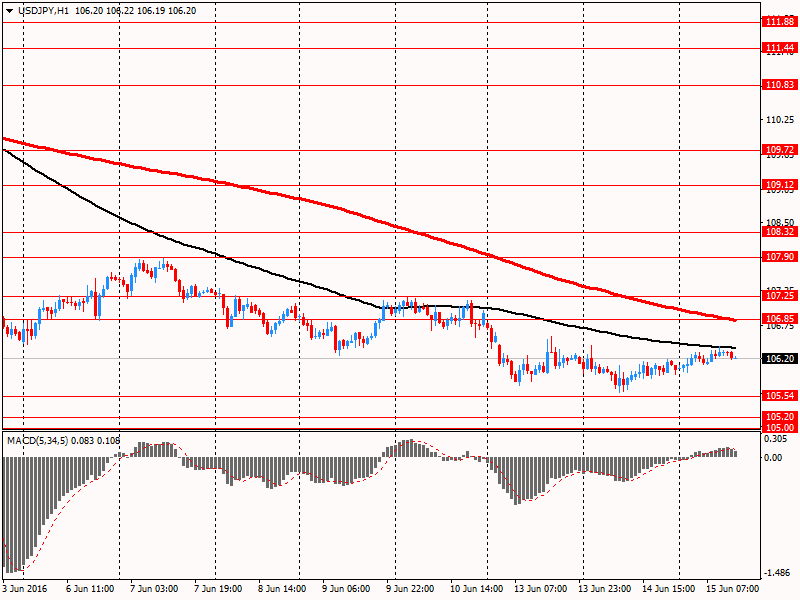This screenshot has width=800, height=600.
Task: Select the 105.54 price level label
Action: [x=780, y=395]
